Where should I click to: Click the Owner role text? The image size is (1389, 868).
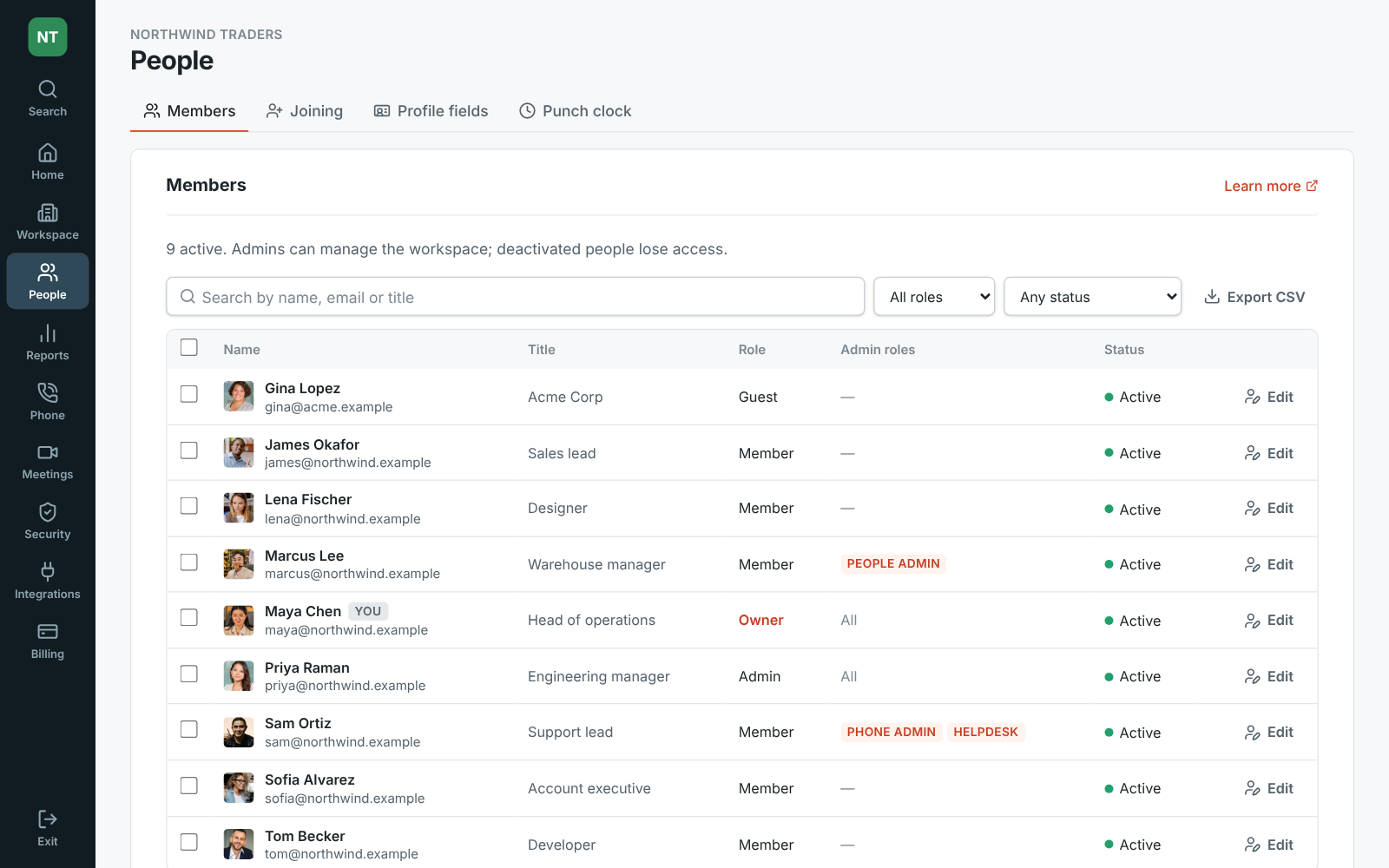pos(761,620)
